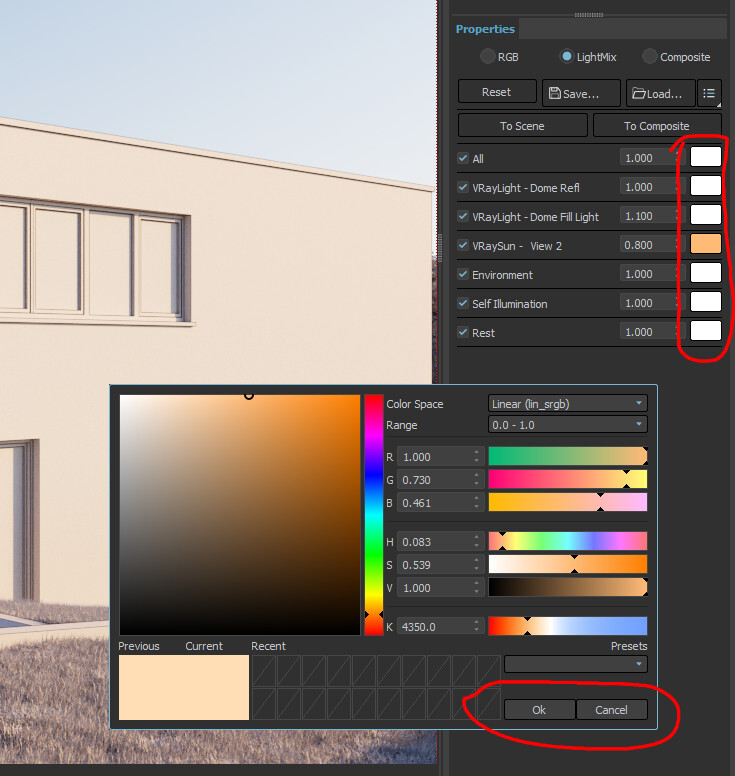Click the Load... button
This screenshot has width=735, height=776.
[x=661, y=93]
